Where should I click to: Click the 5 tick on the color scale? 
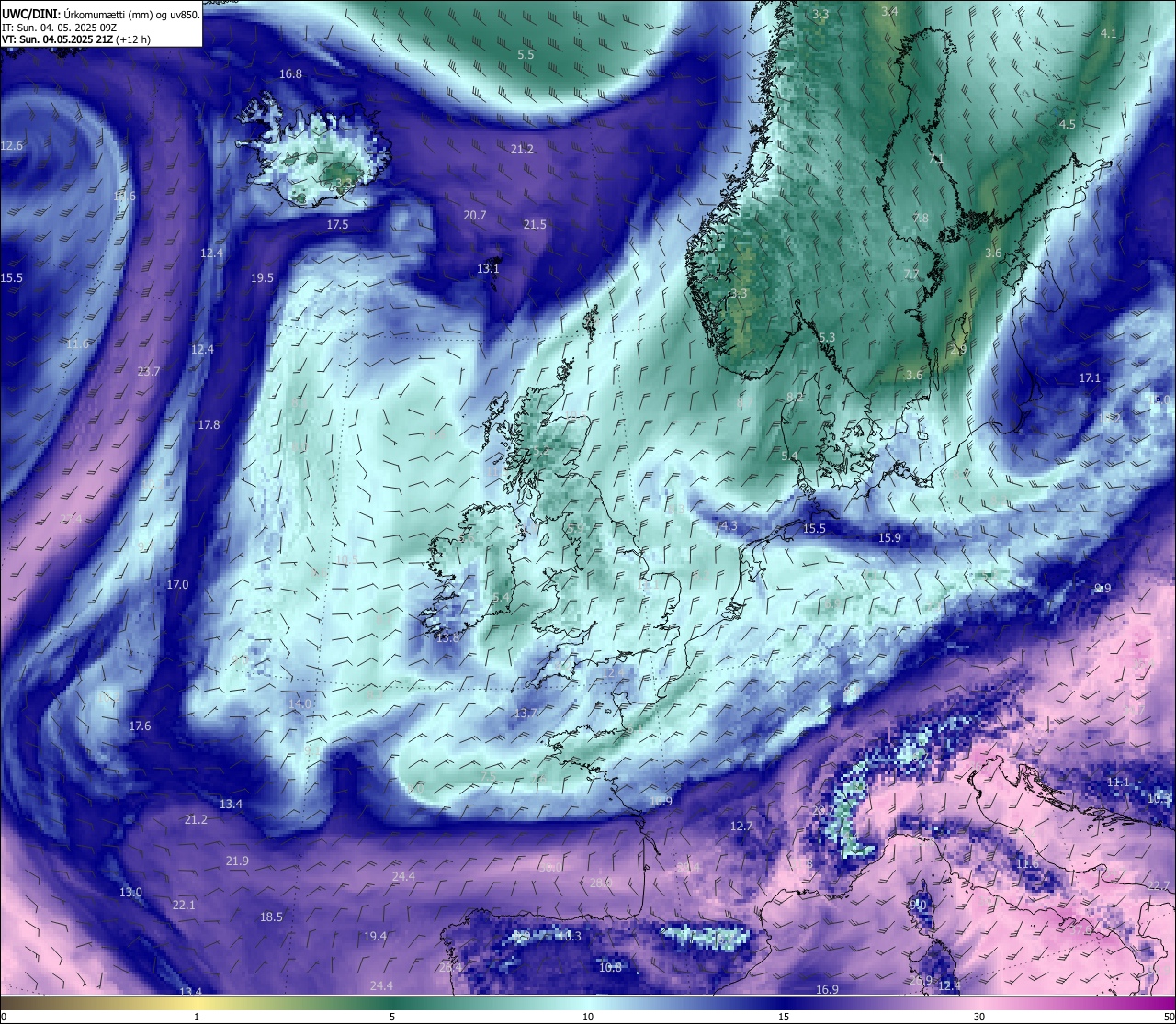coord(392,1017)
